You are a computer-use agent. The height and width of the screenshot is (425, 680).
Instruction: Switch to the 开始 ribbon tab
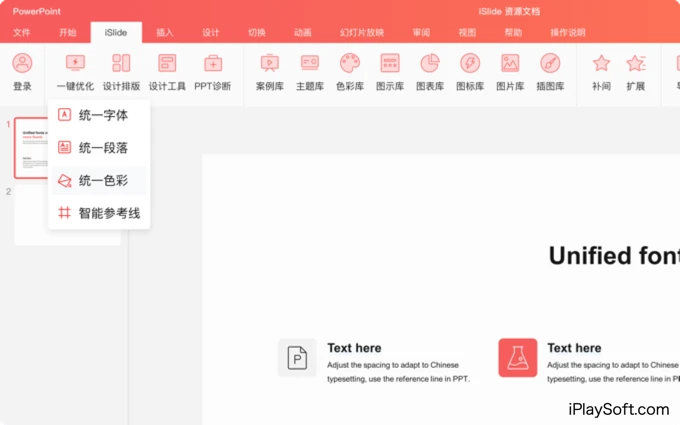coord(68,33)
